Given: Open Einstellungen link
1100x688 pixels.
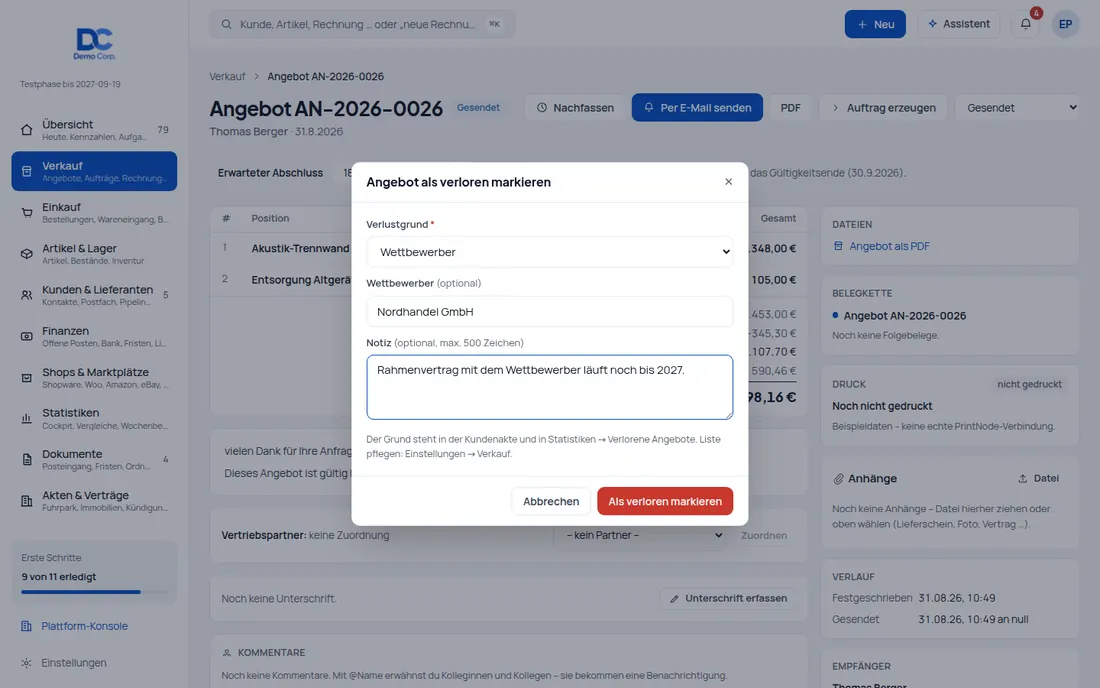Looking at the screenshot, I should tap(74, 663).
